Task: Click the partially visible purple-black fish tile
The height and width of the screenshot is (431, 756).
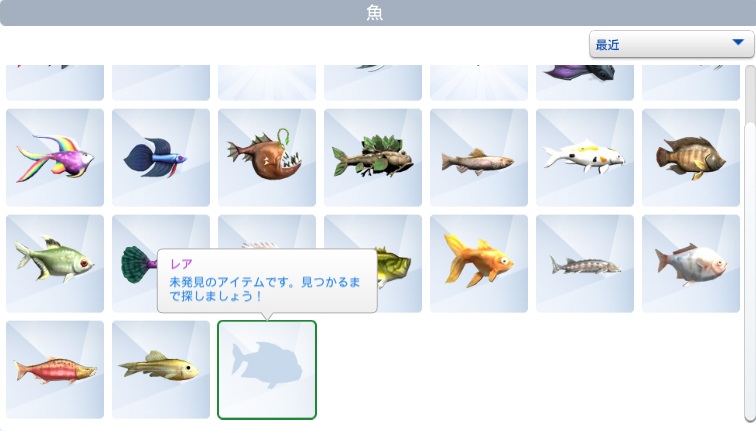Action: click(x=585, y=82)
